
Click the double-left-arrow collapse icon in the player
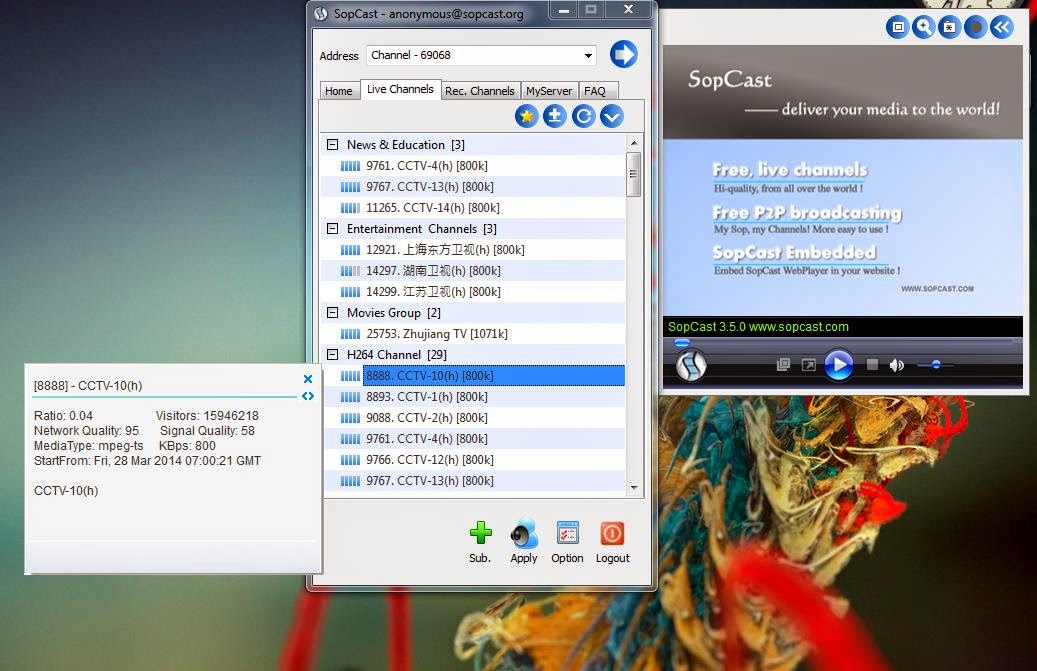[x=1001, y=27]
